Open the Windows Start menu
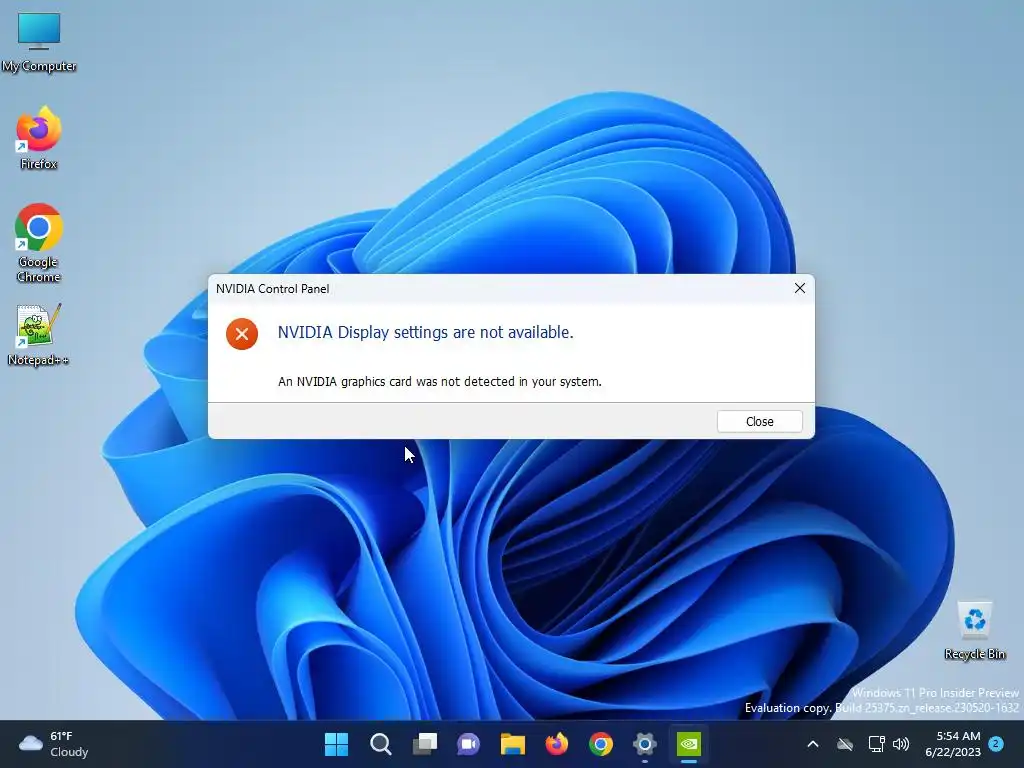The image size is (1024, 768). pyautogui.click(x=336, y=744)
